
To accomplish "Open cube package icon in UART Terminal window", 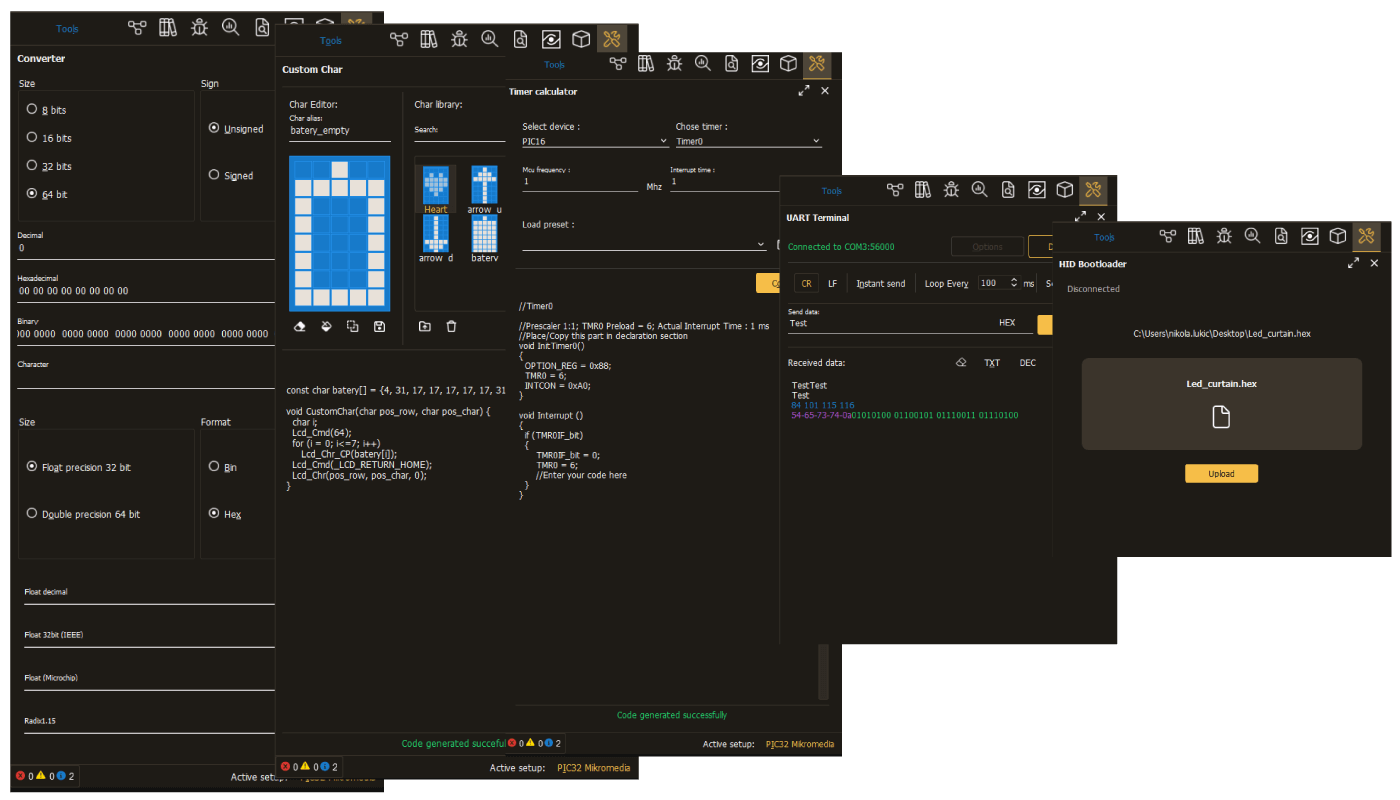I will (x=1065, y=189).
